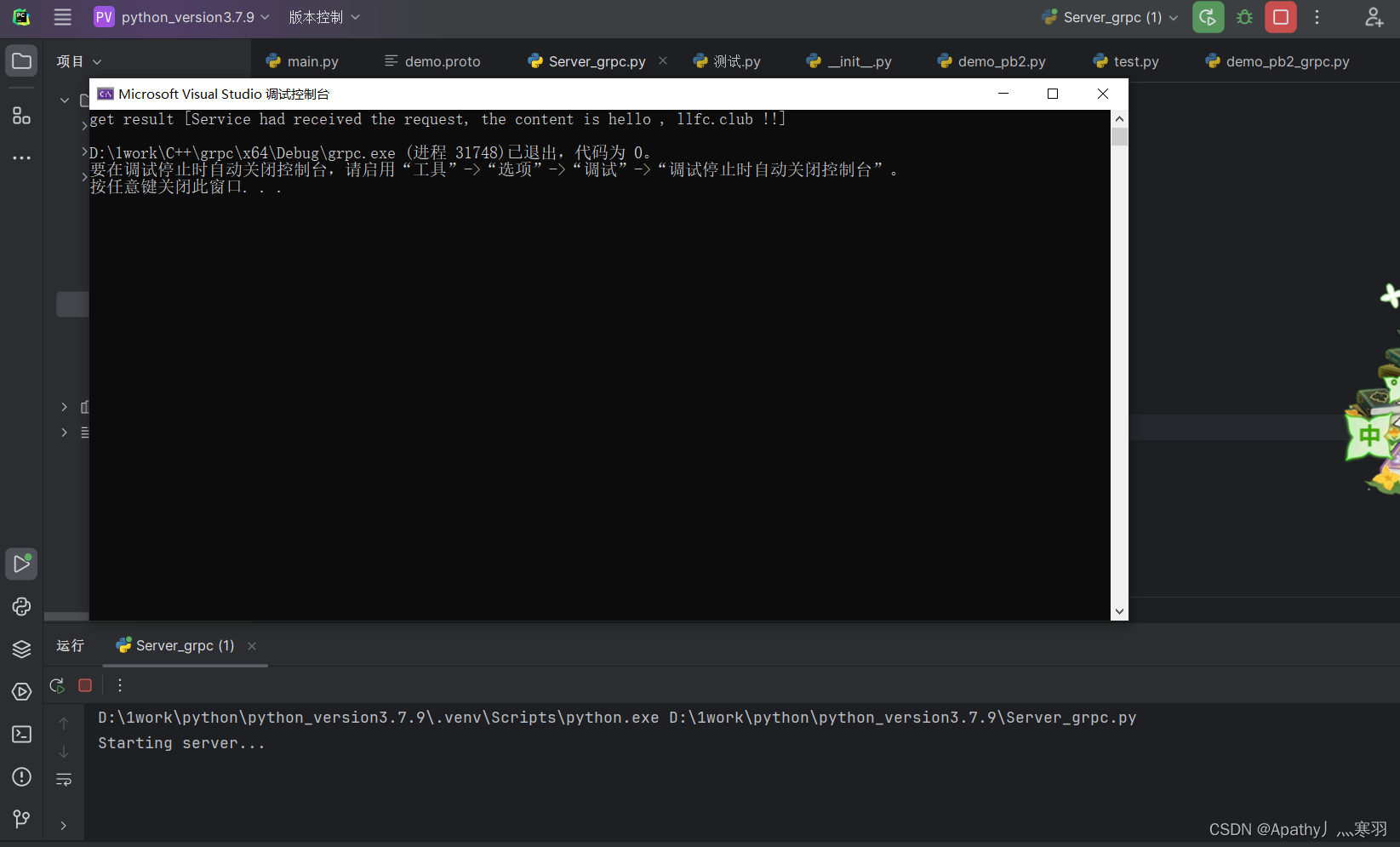Open the 版本控制 dropdown
This screenshot has width=1400, height=847.
323,17
